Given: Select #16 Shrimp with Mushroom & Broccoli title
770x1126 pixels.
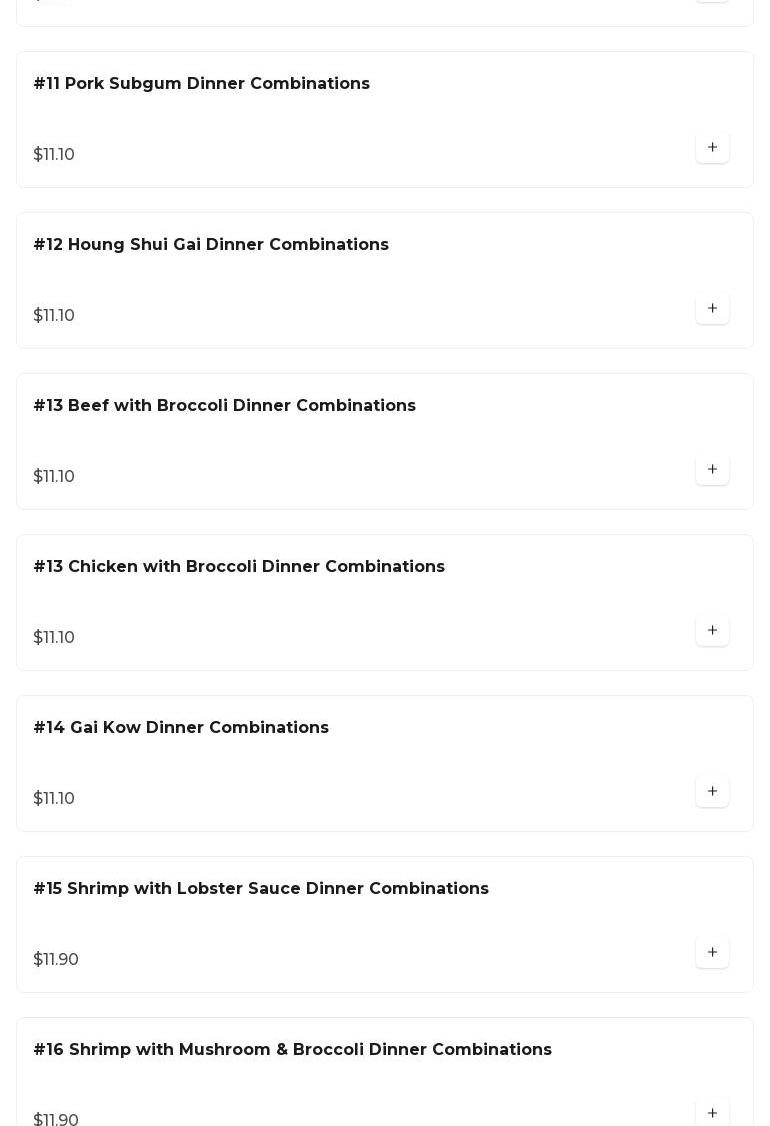Looking at the screenshot, I should pos(292,1050).
